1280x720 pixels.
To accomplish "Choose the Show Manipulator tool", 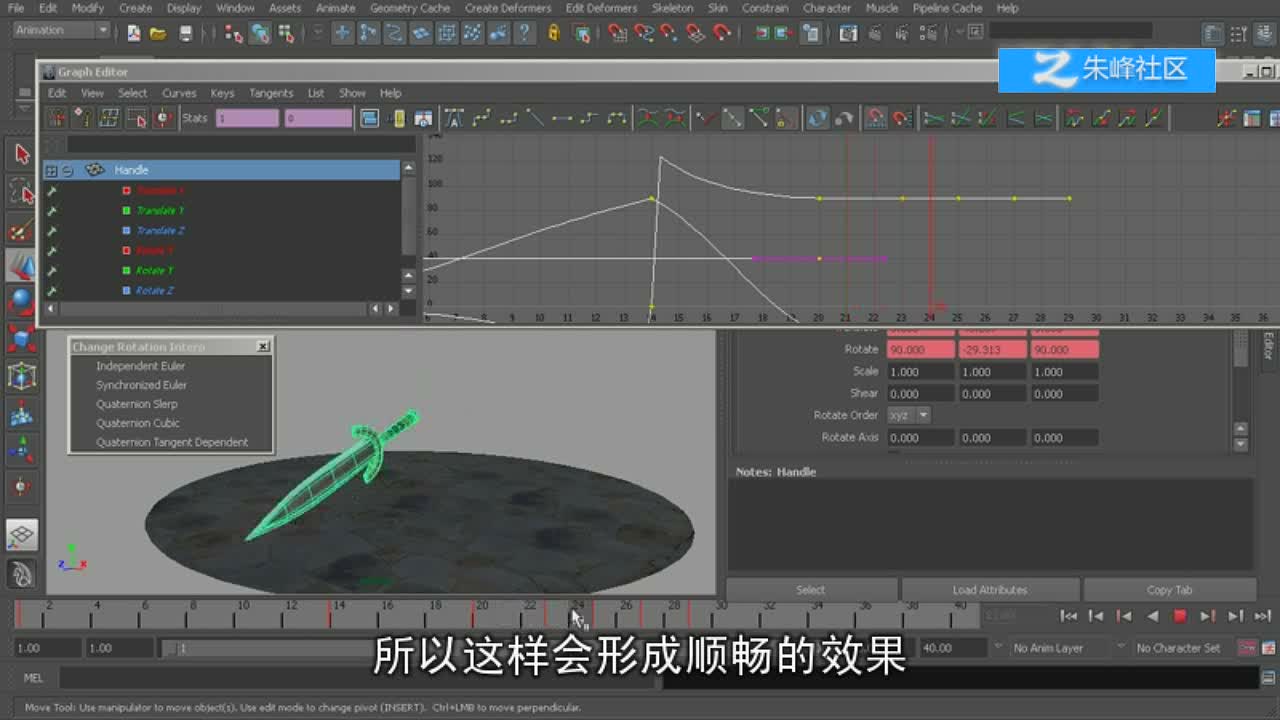I will pyautogui.click(x=22, y=450).
